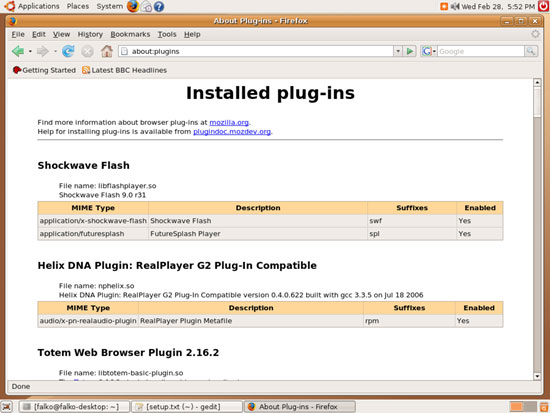The image size is (550, 413).
Task: Follow the plugindoc.mozdev.org link
Action: [x=232, y=132]
